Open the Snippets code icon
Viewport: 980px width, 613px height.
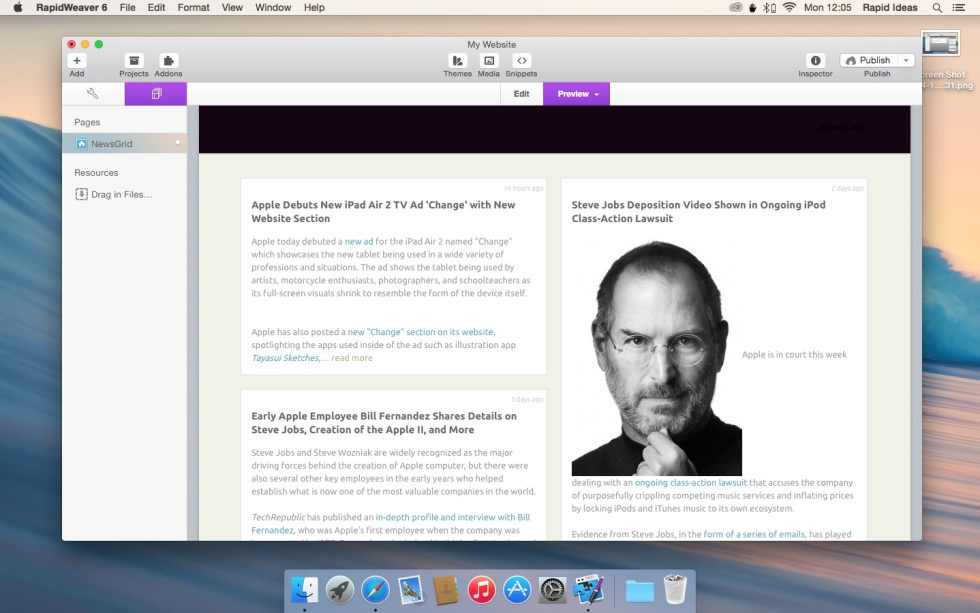coord(521,61)
